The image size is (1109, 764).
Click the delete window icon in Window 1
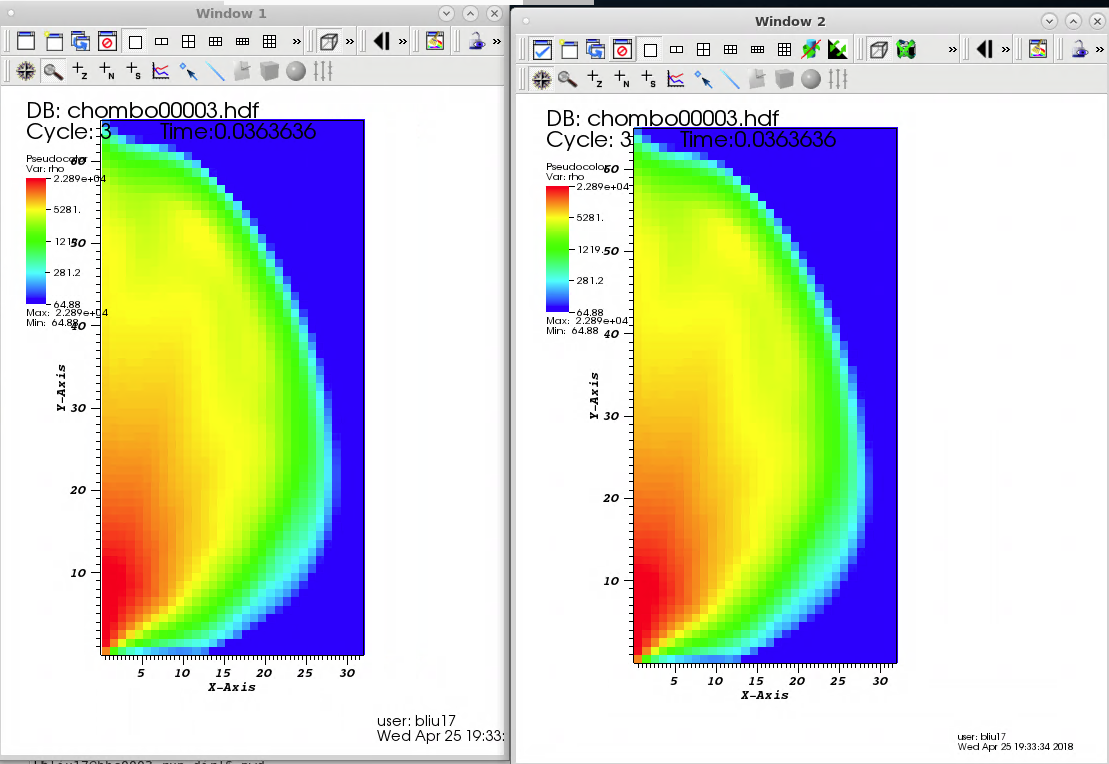point(108,41)
